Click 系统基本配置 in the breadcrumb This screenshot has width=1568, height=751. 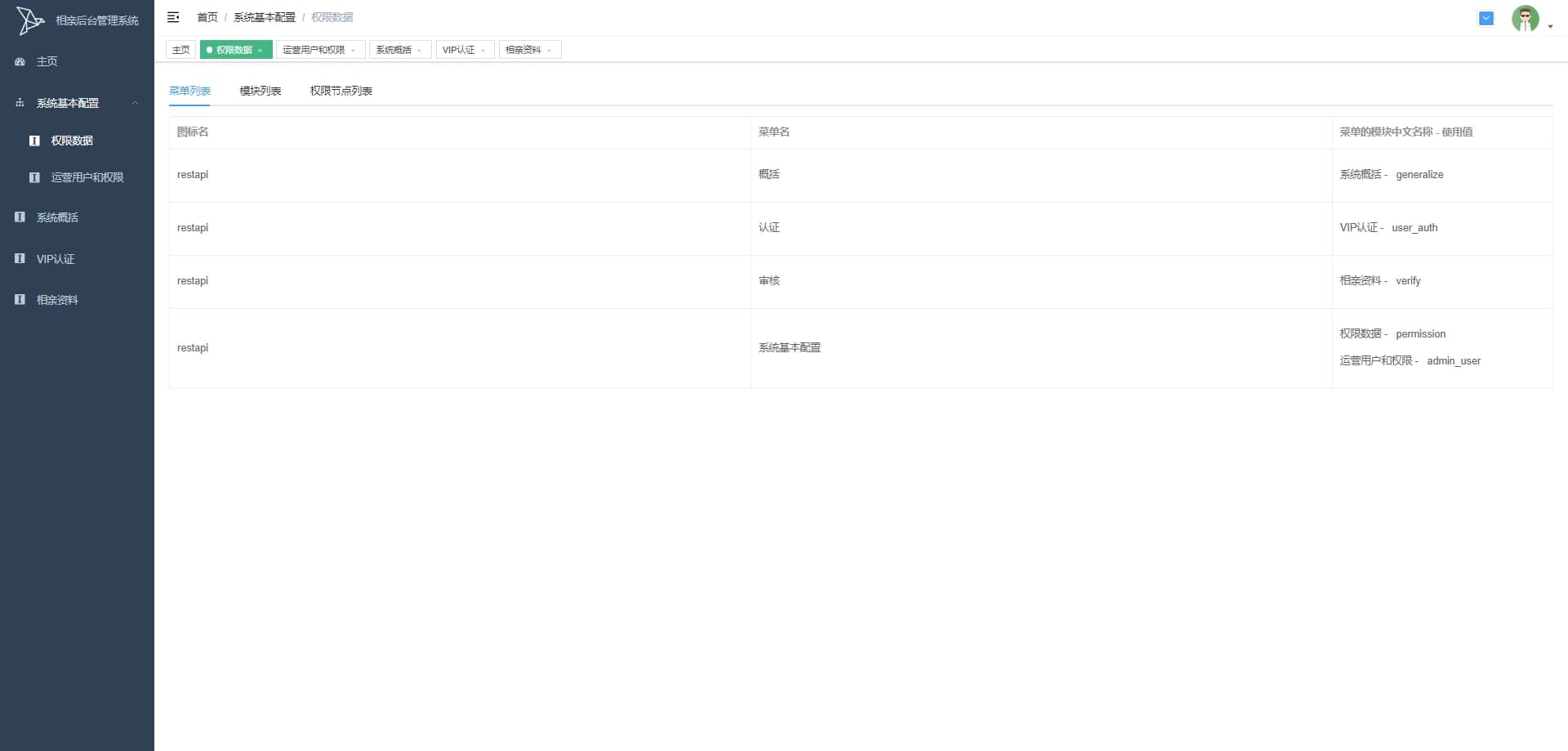(265, 17)
